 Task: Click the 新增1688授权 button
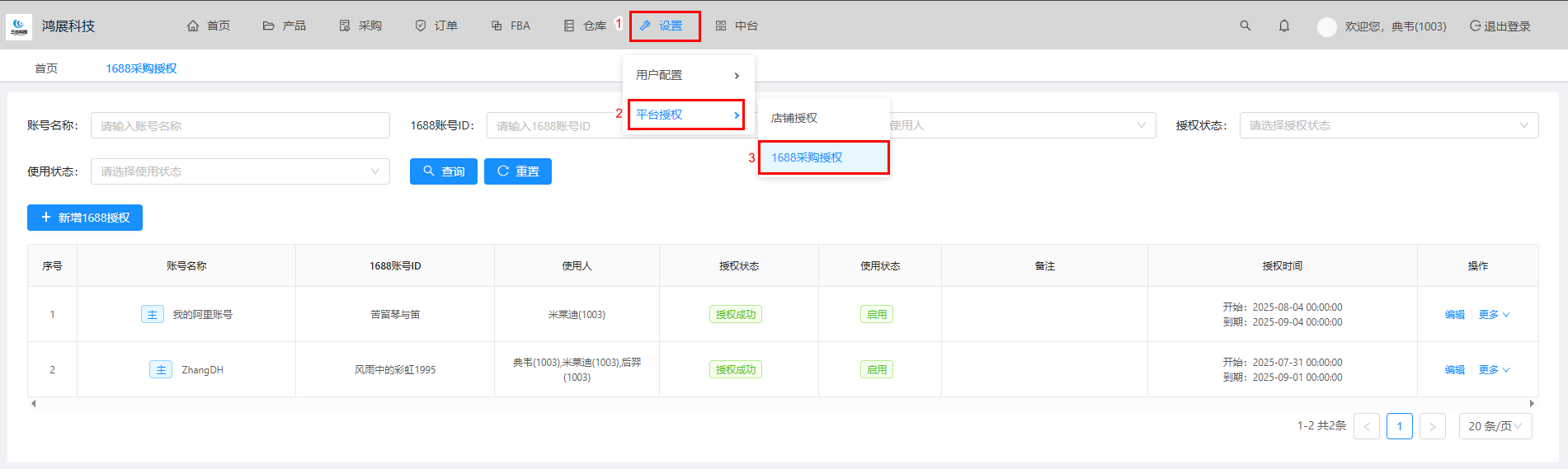click(x=85, y=218)
